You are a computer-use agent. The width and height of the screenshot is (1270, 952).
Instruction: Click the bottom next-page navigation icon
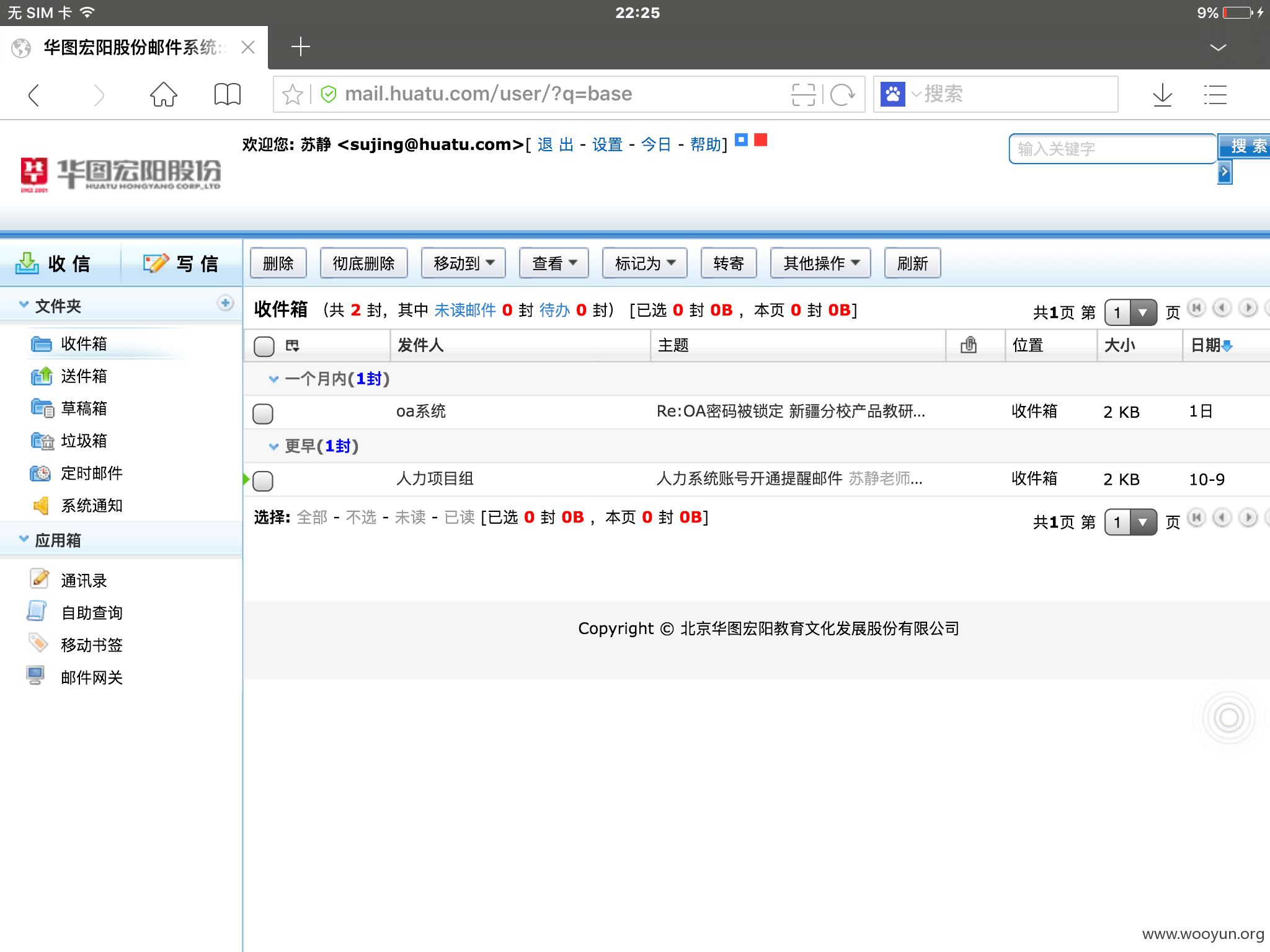click(1248, 518)
